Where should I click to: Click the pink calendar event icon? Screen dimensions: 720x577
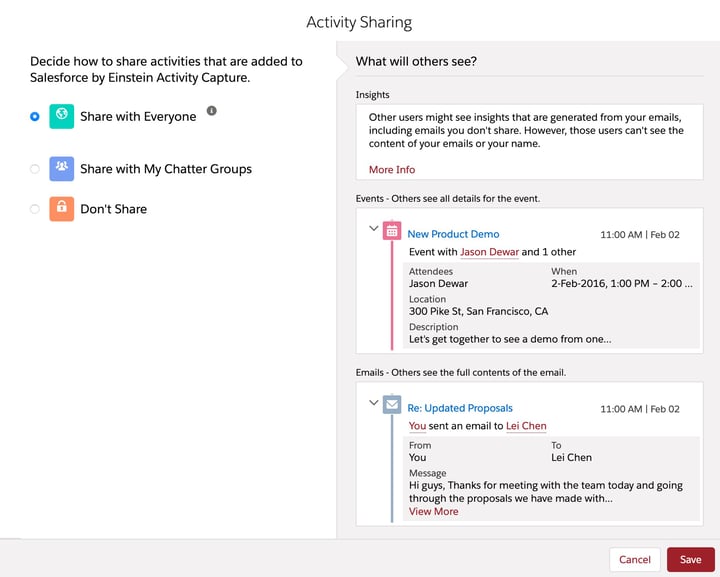392,231
